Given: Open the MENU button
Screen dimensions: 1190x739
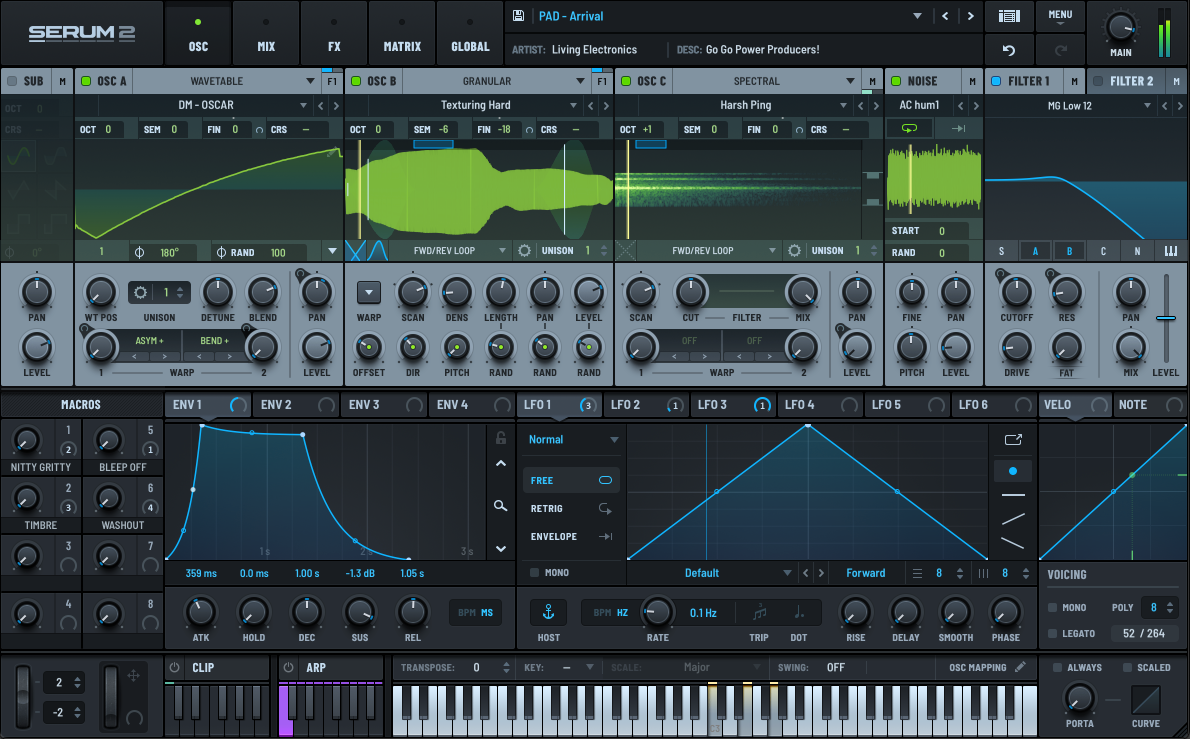Looking at the screenshot, I should point(1060,16).
